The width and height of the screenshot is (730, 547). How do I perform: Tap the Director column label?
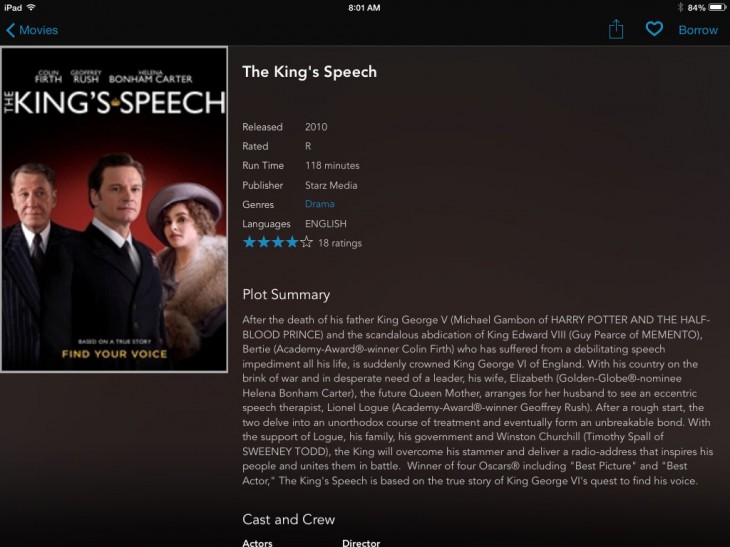361,543
